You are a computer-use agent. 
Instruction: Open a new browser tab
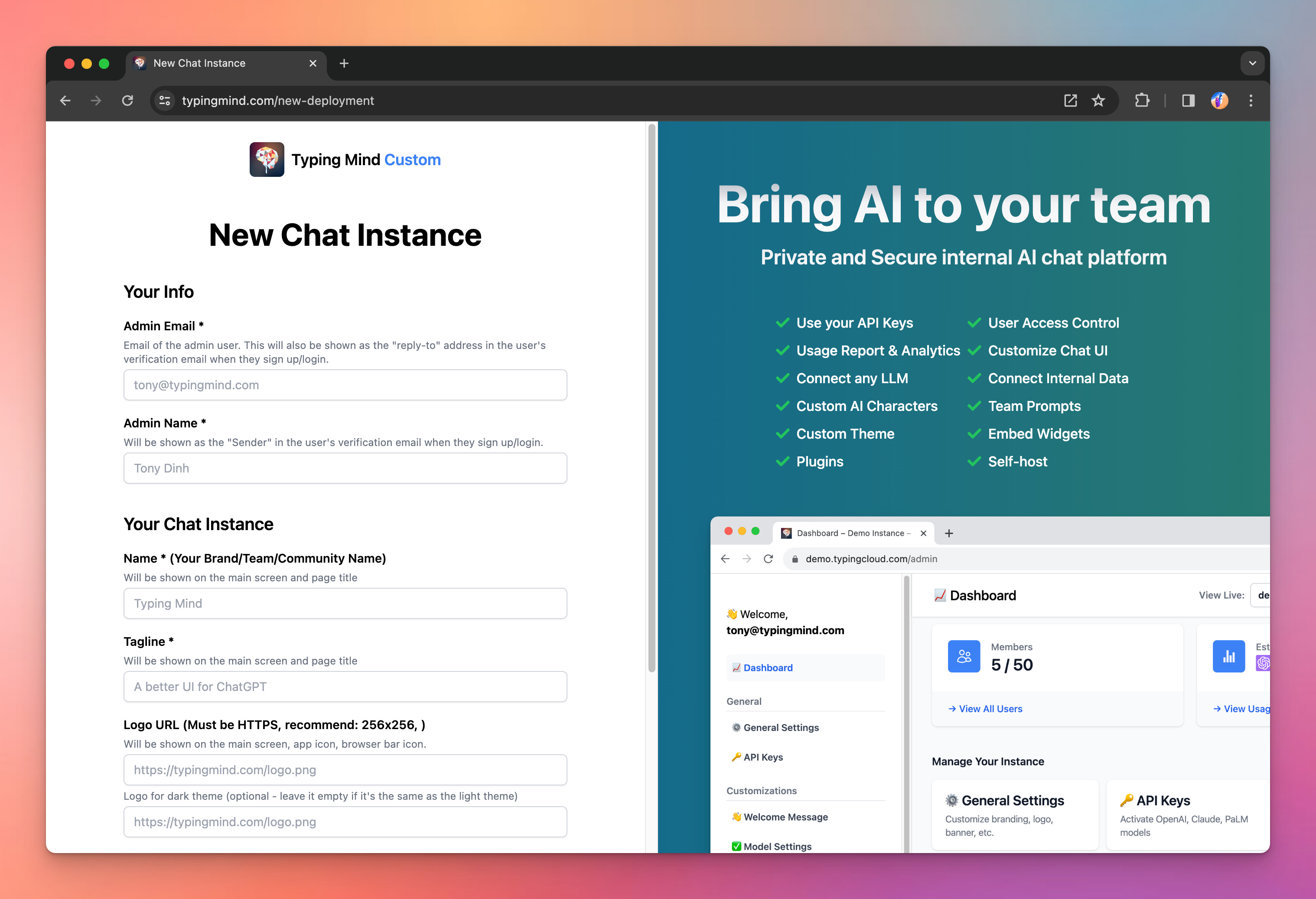pyautogui.click(x=344, y=63)
